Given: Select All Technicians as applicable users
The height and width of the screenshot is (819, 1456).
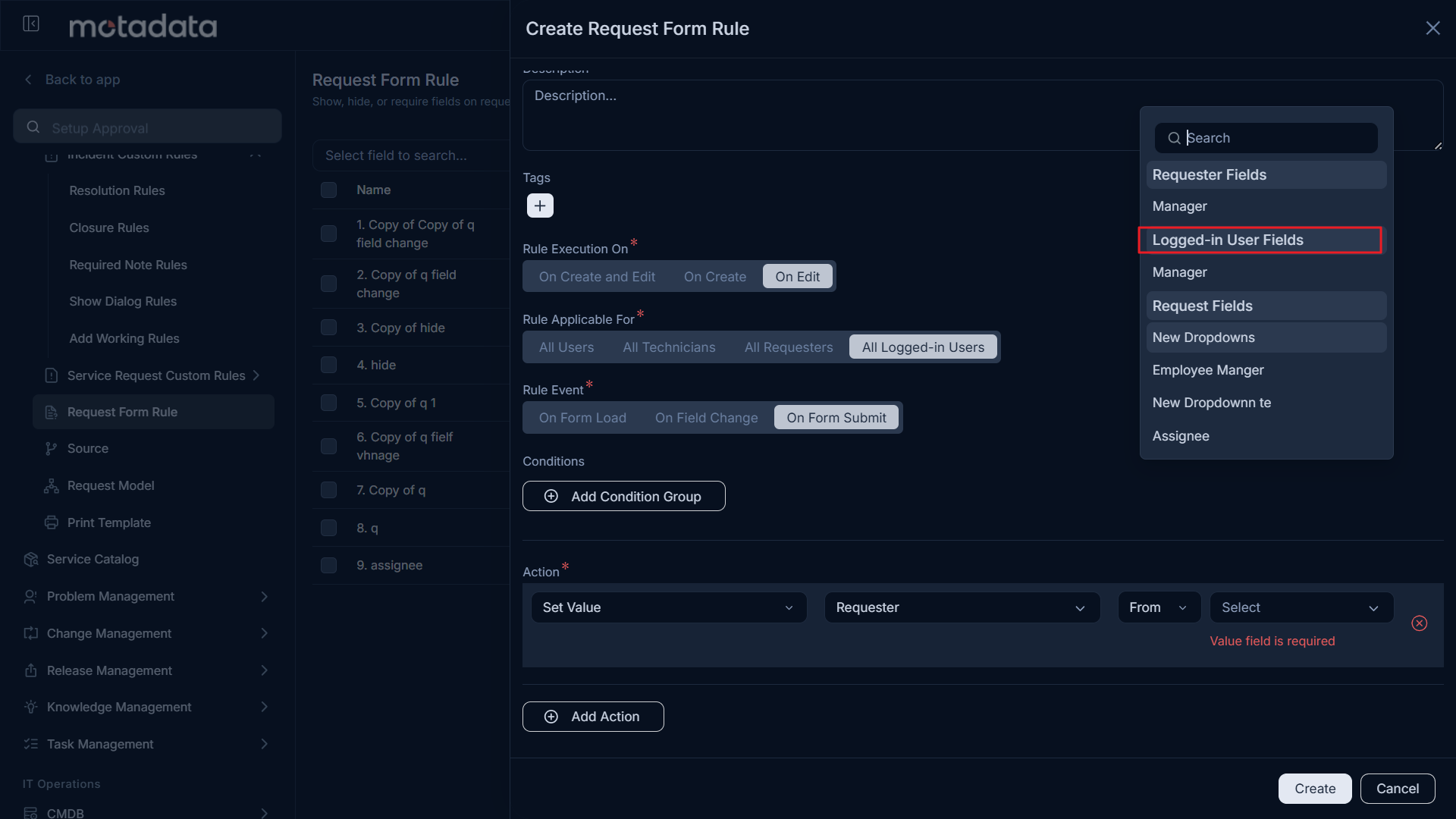Looking at the screenshot, I should [669, 347].
